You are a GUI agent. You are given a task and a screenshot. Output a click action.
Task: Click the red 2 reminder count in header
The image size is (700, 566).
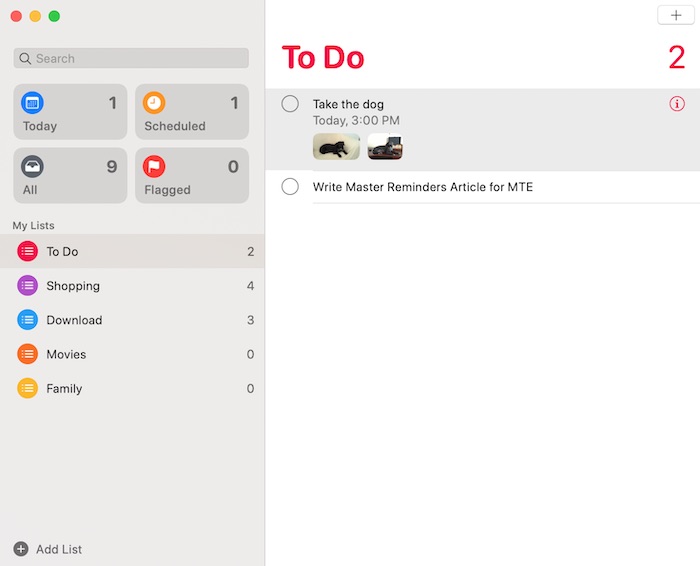point(677,58)
